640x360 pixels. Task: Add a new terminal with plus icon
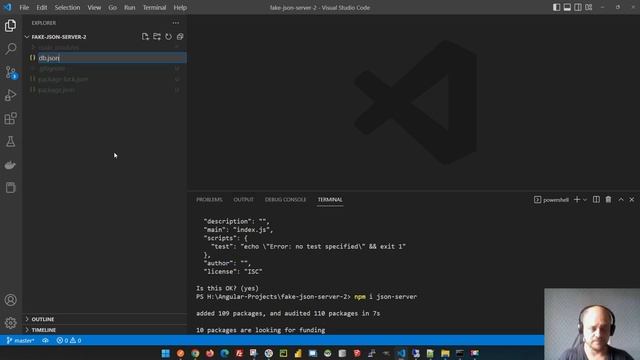pyautogui.click(x=577, y=200)
